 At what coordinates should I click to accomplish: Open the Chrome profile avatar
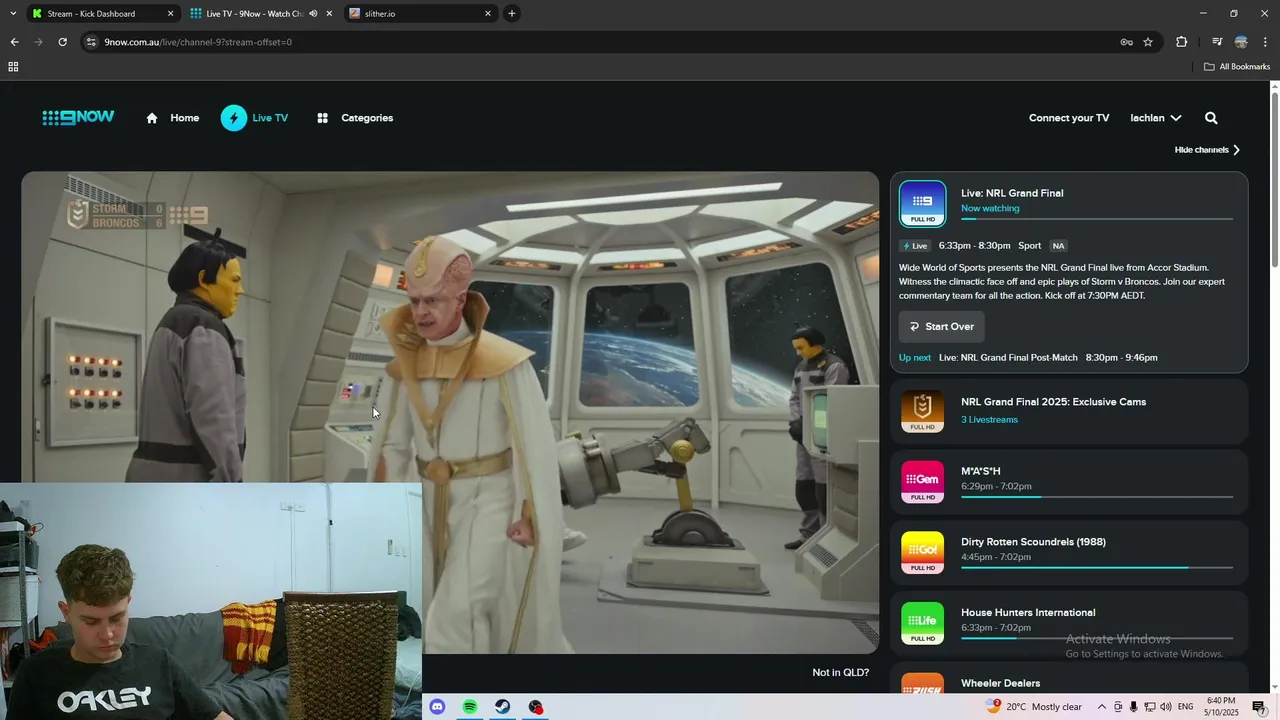point(1241,42)
